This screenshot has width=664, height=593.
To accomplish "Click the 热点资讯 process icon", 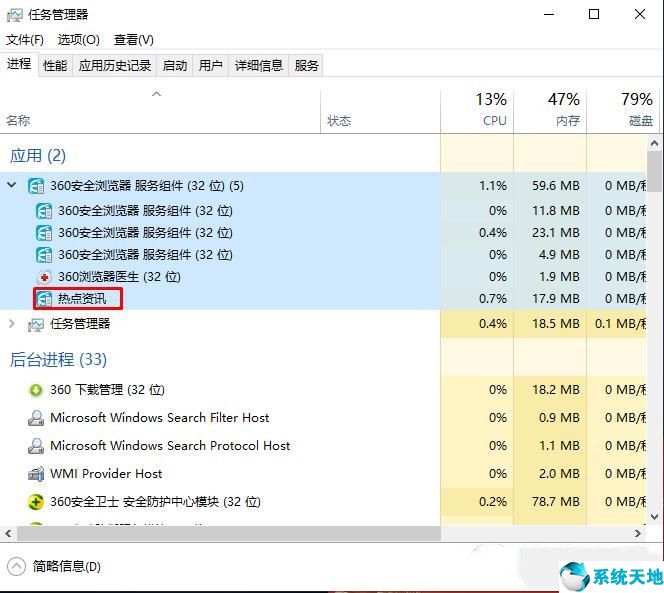I will pyautogui.click(x=44, y=299).
